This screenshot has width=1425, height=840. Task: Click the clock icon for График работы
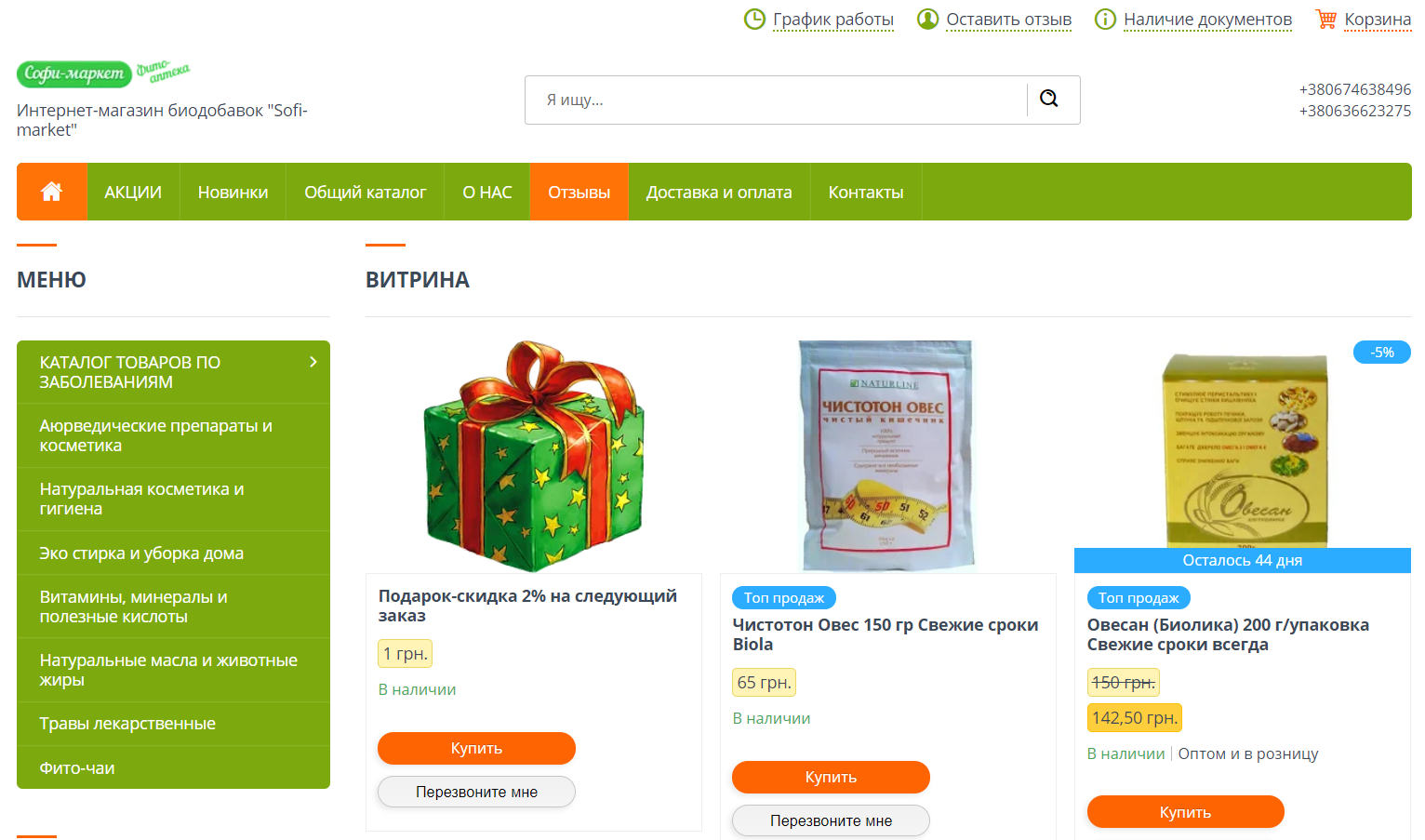754,19
